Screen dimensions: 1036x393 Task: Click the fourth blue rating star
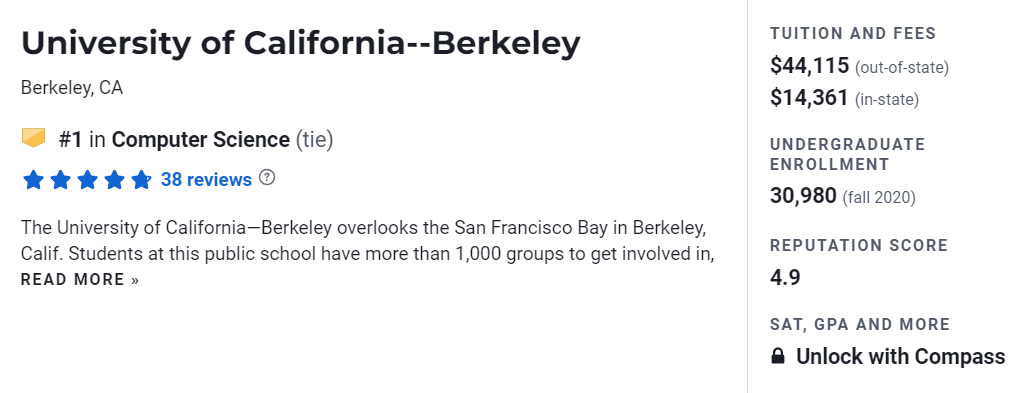point(114,180)
